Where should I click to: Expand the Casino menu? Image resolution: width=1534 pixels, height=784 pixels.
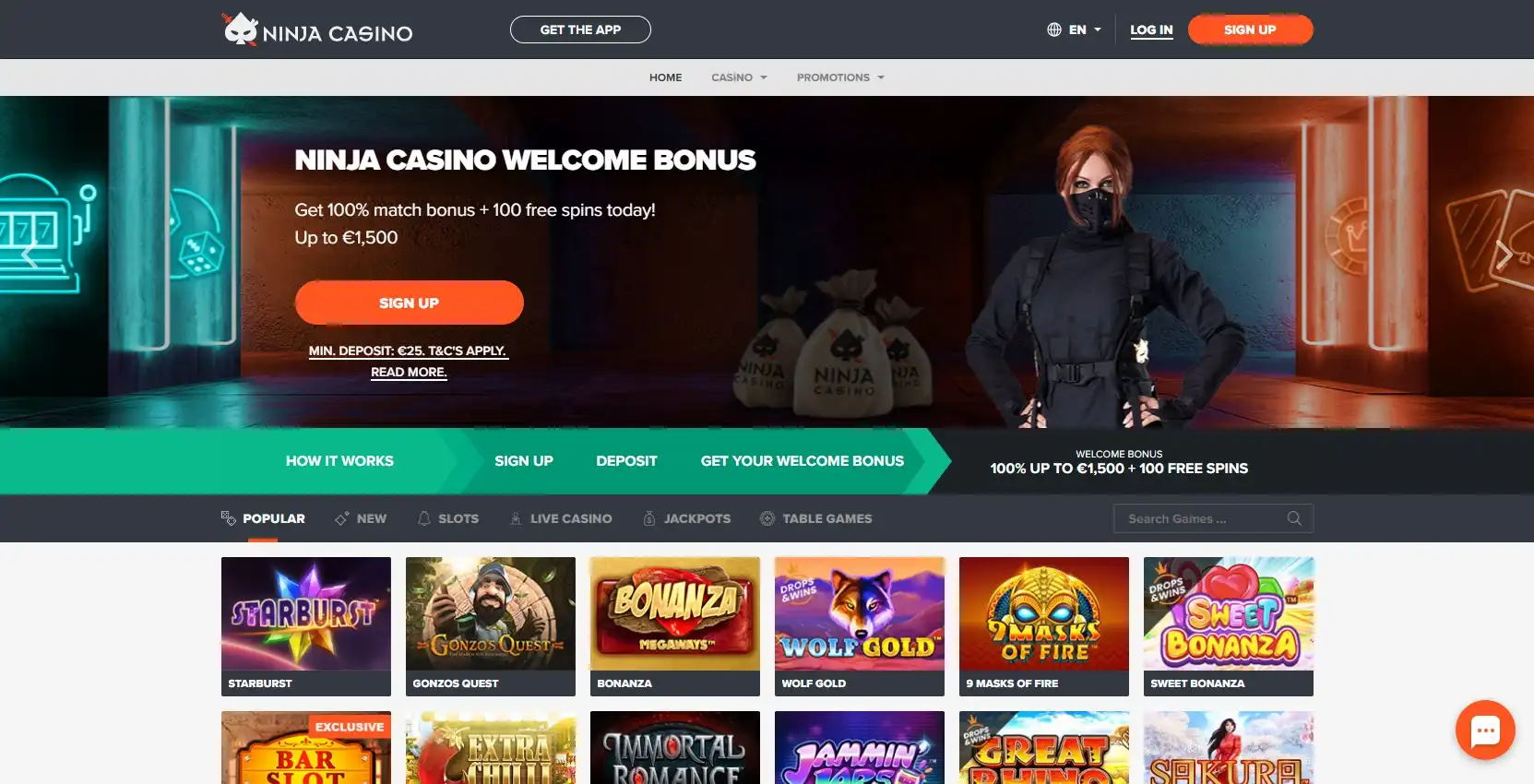[739, 77]
